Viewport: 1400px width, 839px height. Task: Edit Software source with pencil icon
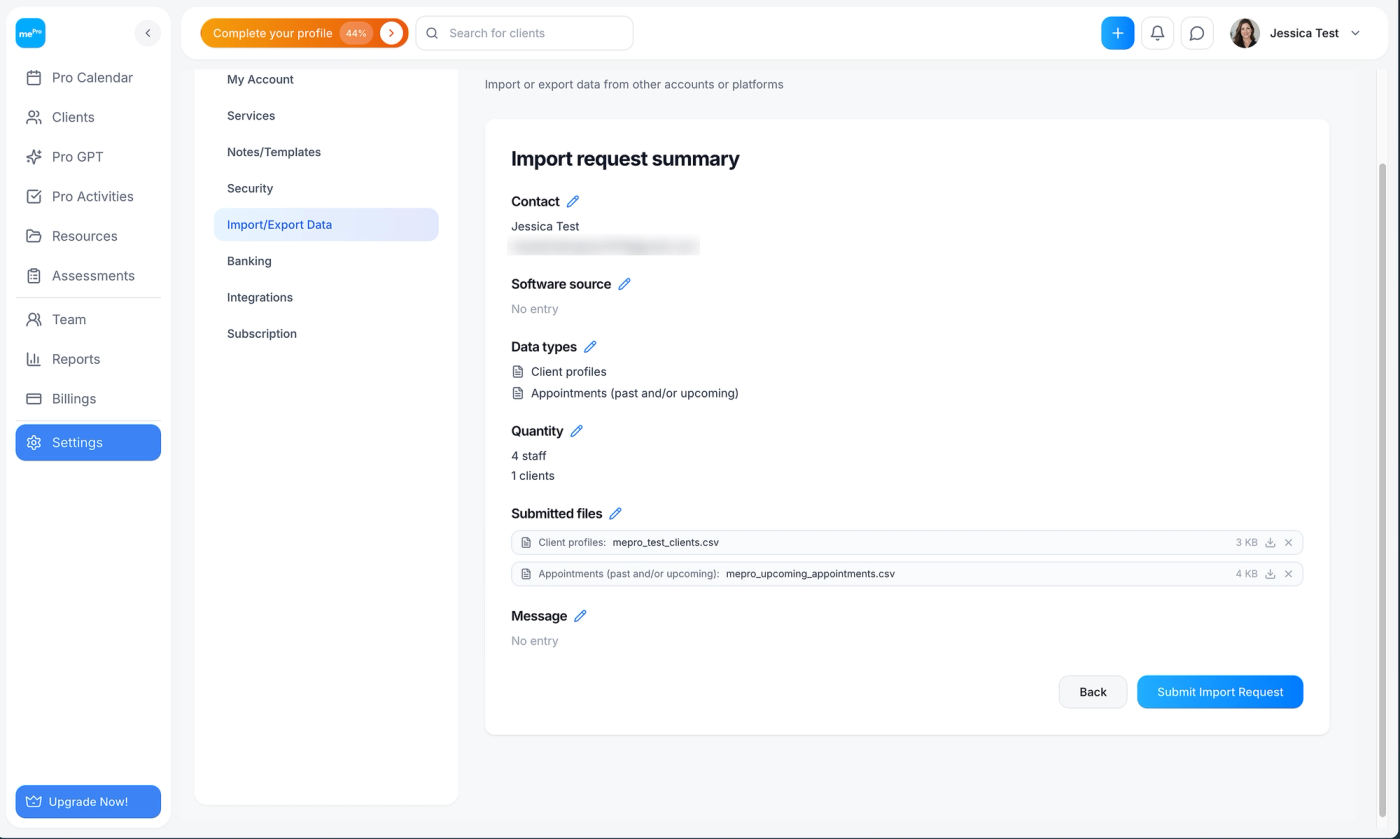[x=624, y=284]
